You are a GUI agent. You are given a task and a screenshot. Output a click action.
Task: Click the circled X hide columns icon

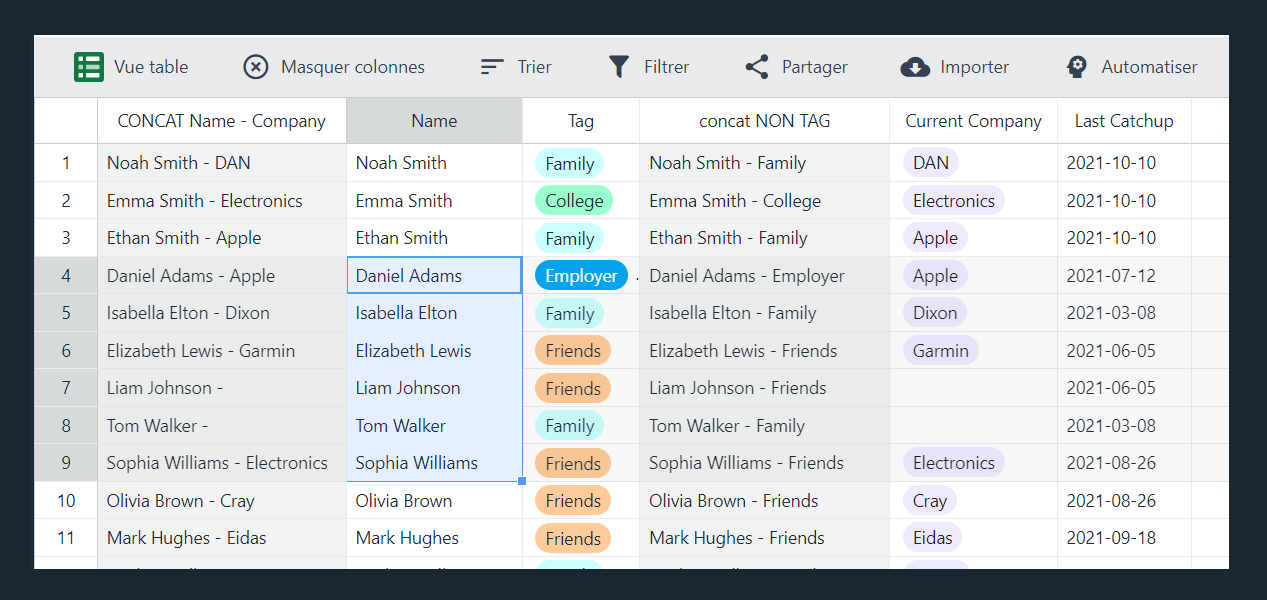[x=256, y=67]
